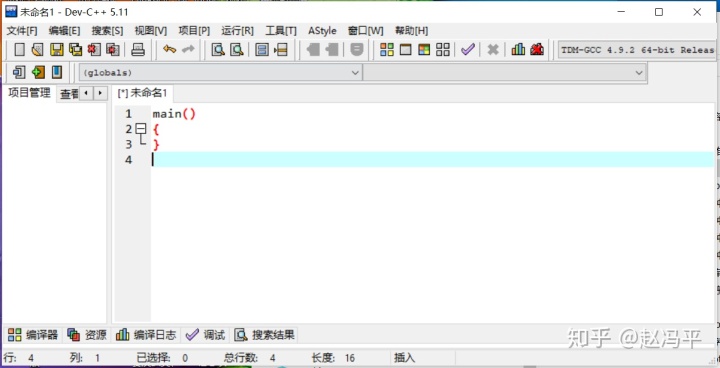720x368 pixels.
Task: Show previous side panel tabs with left arrow
Action: (x=86, y=93)
